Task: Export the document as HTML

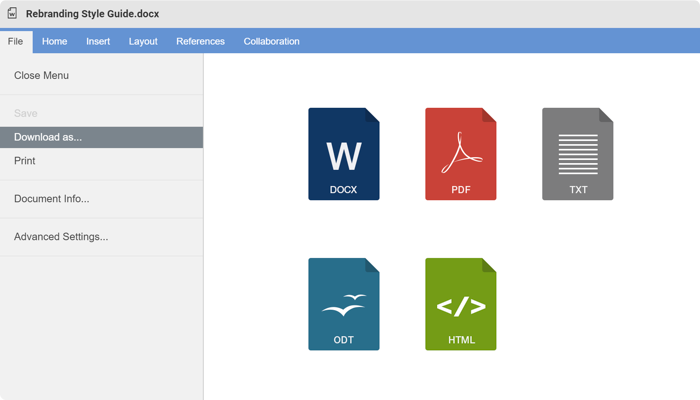Action: 461,304
